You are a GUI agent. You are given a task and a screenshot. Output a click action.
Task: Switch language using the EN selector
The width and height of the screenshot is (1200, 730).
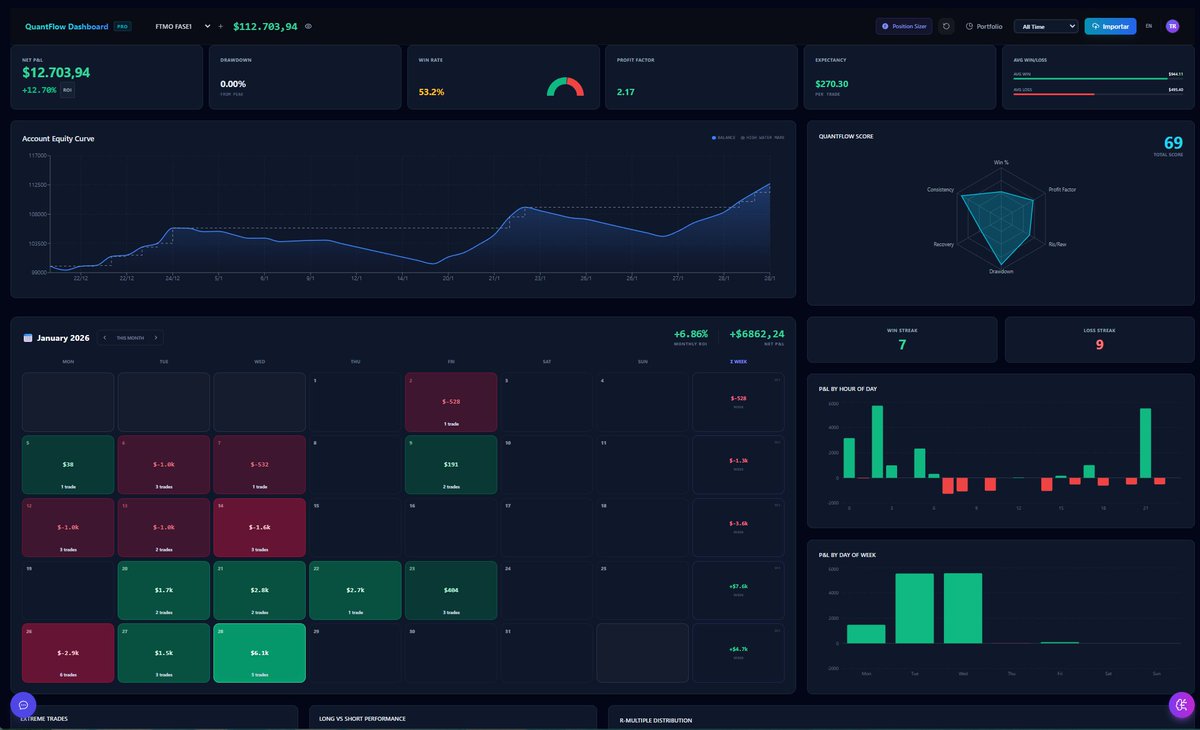click(x=1149, y=26)
